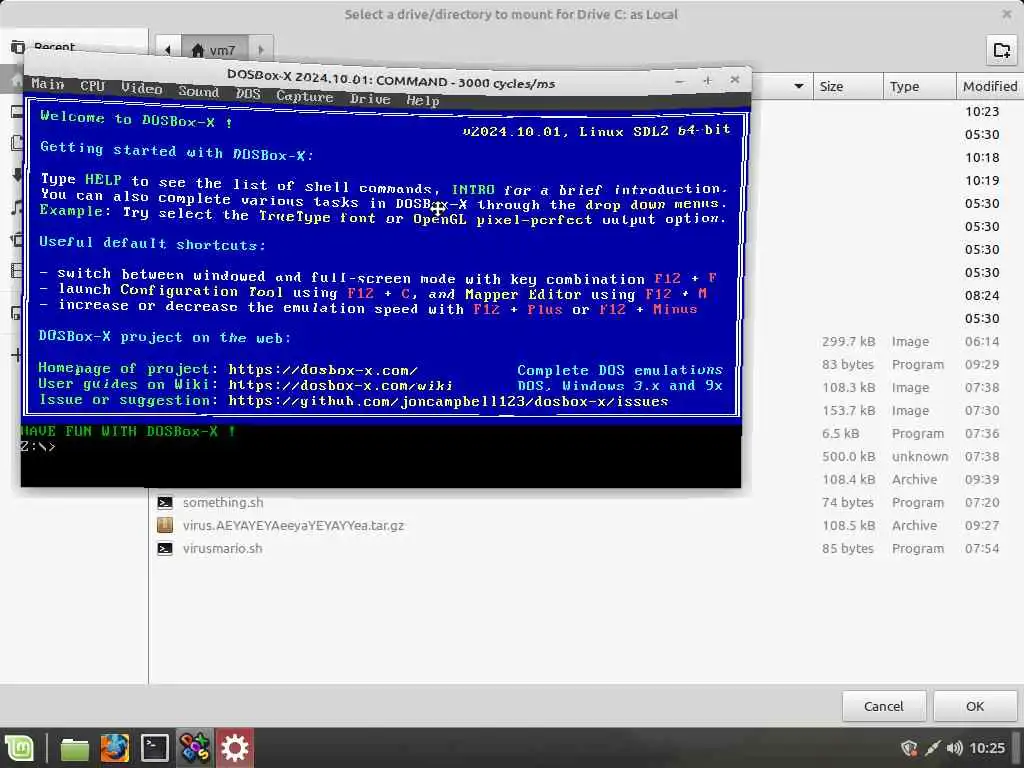Open the Video menu in DOSBox-X
Viewport: 1024px width, 768px height.
point(142,88)
